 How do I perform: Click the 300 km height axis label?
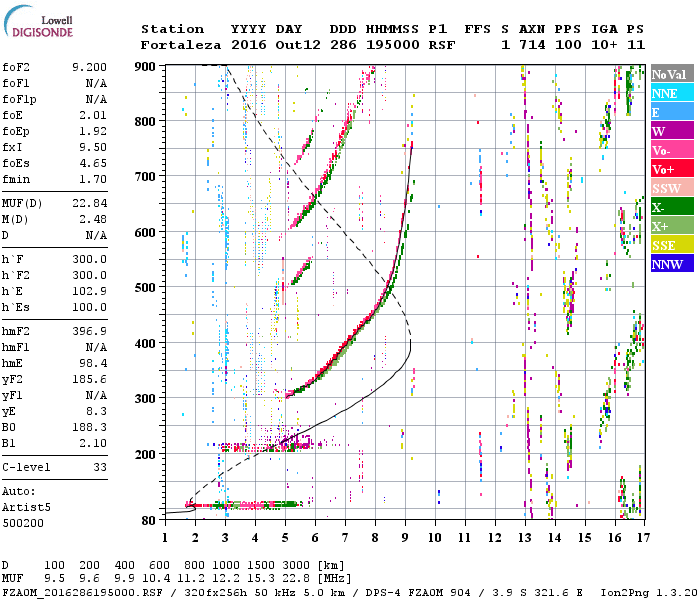tap(145, 398)
